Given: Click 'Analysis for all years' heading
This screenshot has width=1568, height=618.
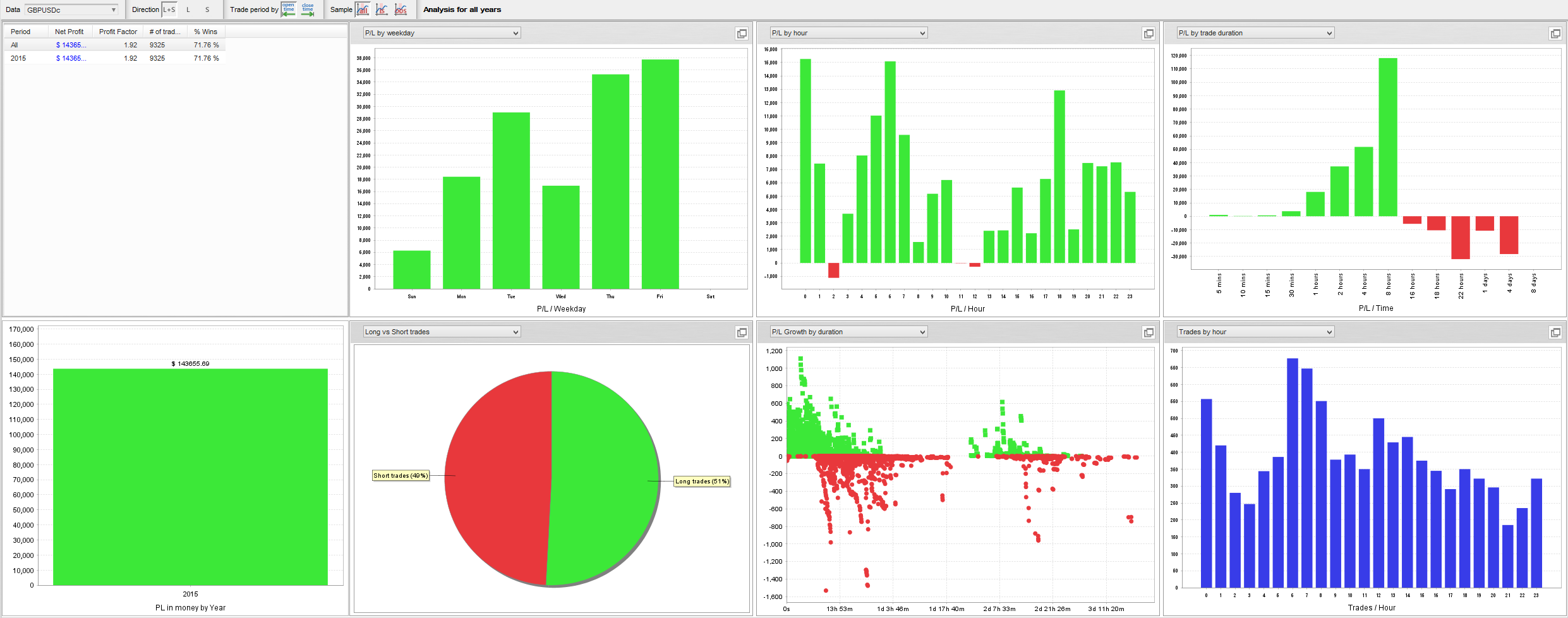Looking at the screenshot, I should 462,9.
